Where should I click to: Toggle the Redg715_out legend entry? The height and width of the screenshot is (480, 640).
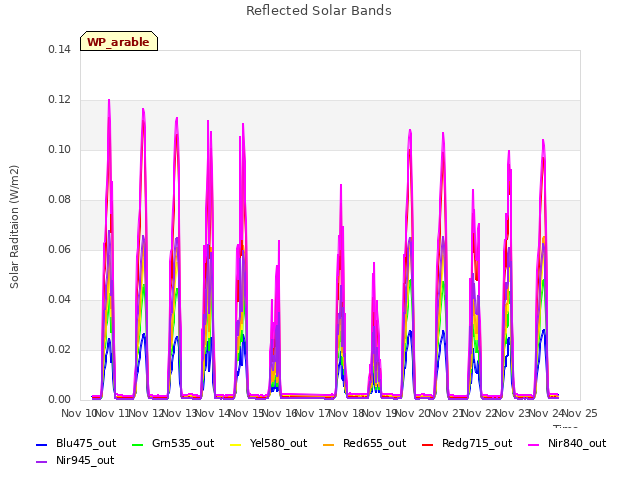point(467,444)
